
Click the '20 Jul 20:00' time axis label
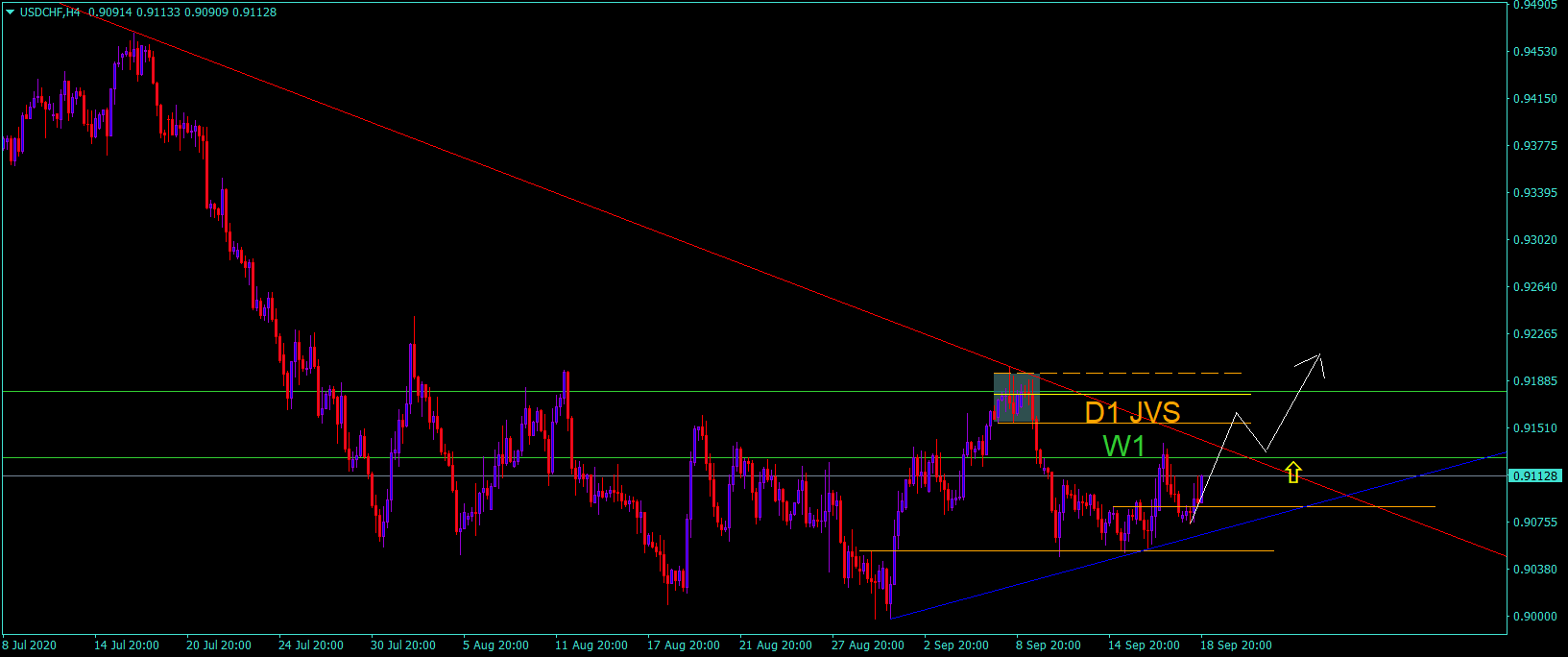click(219, 645)
